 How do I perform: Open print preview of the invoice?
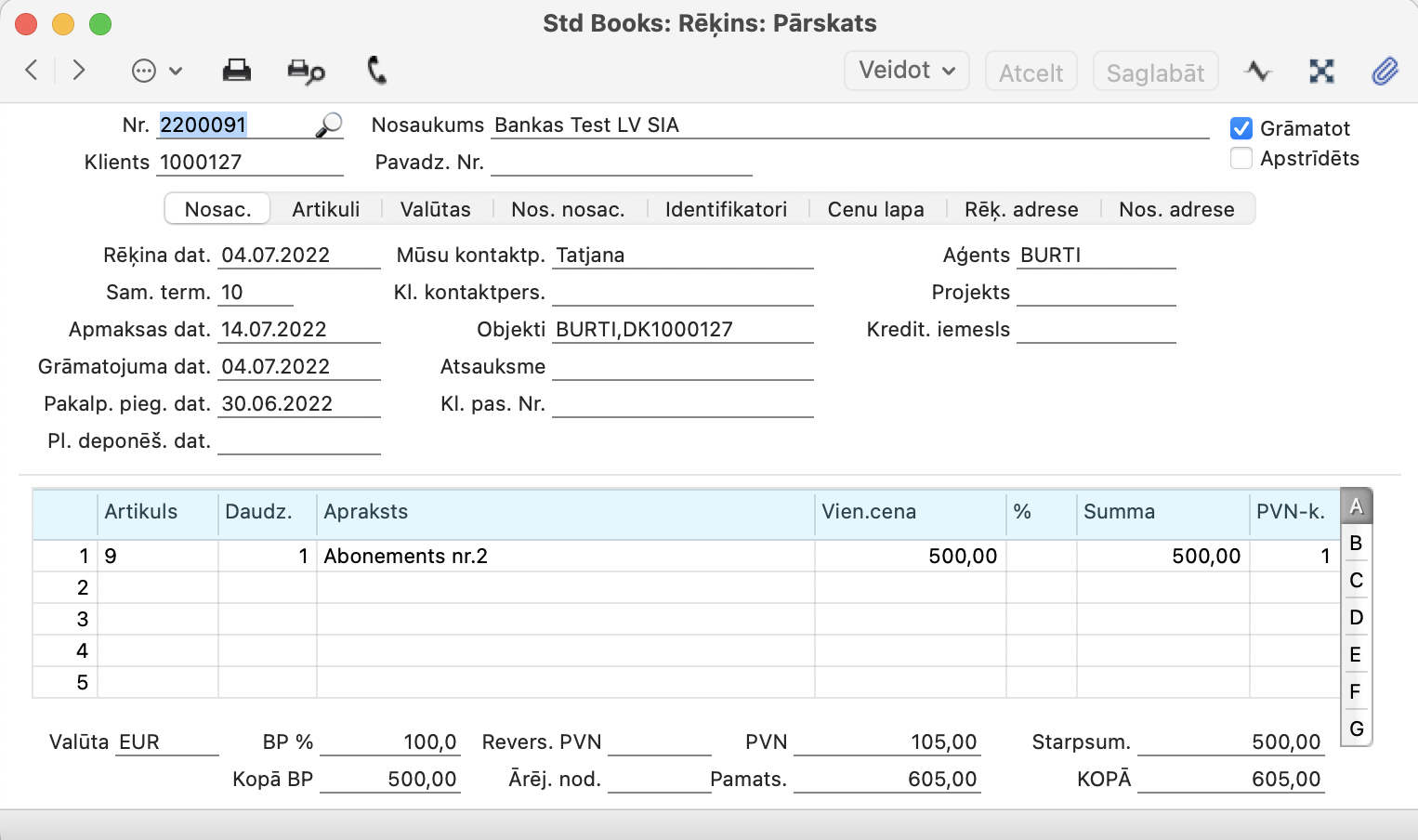(x=306, y=72)
